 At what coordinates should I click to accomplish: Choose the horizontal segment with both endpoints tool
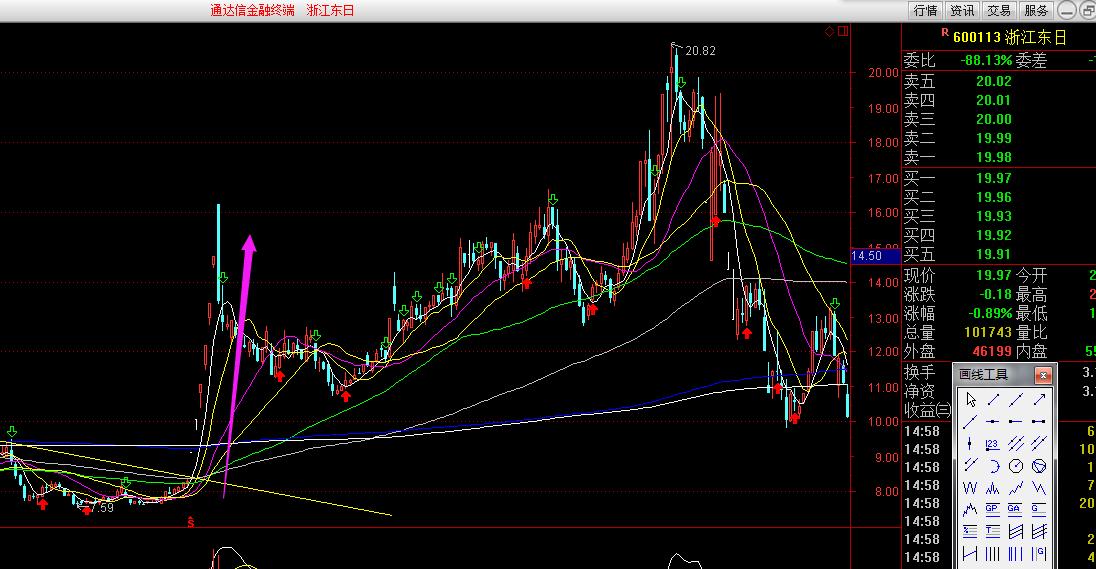pyautogui.click(x=1039, y=422)
